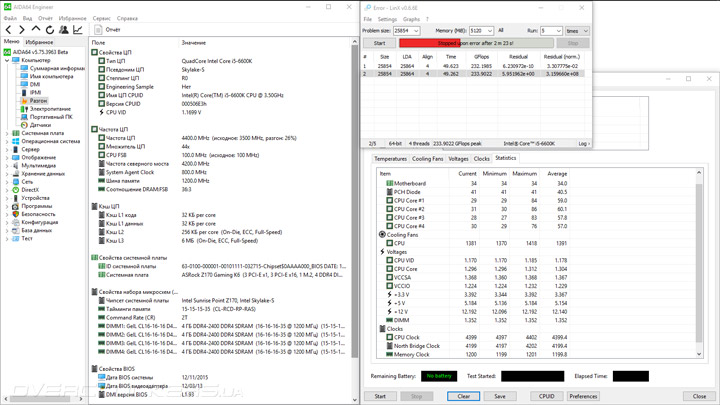Switch to the Cooling Fans tab

click(x=428, y=159)
